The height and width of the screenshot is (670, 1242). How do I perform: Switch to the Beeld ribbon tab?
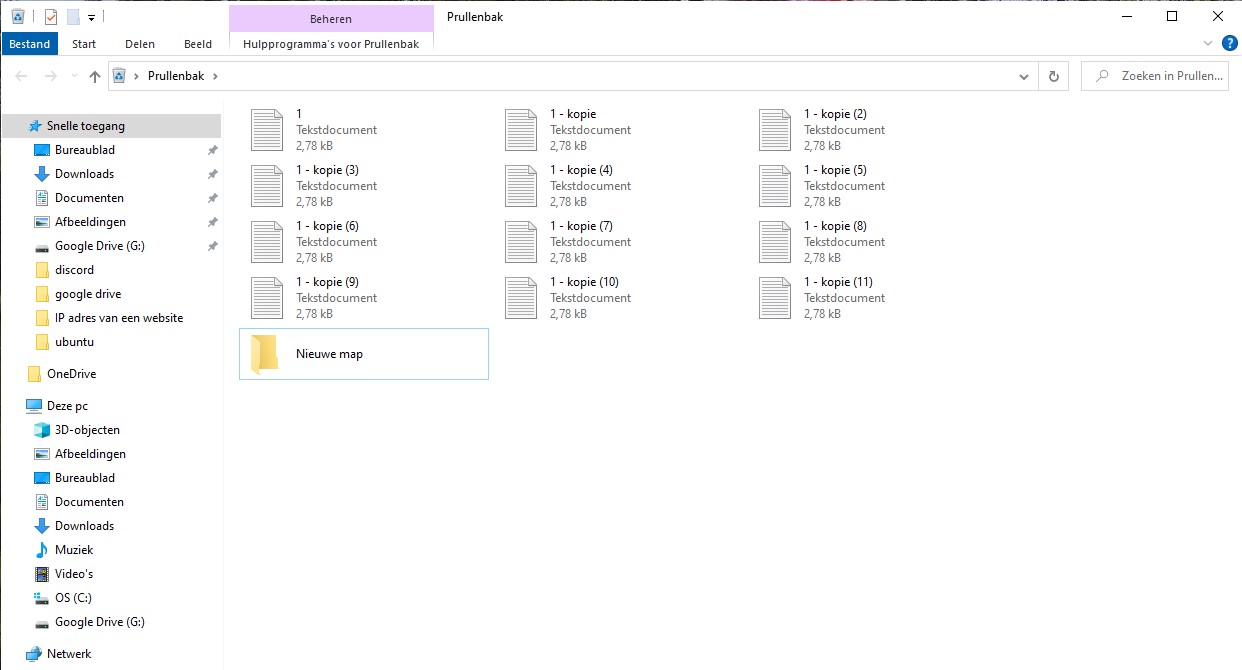[198, 44]
